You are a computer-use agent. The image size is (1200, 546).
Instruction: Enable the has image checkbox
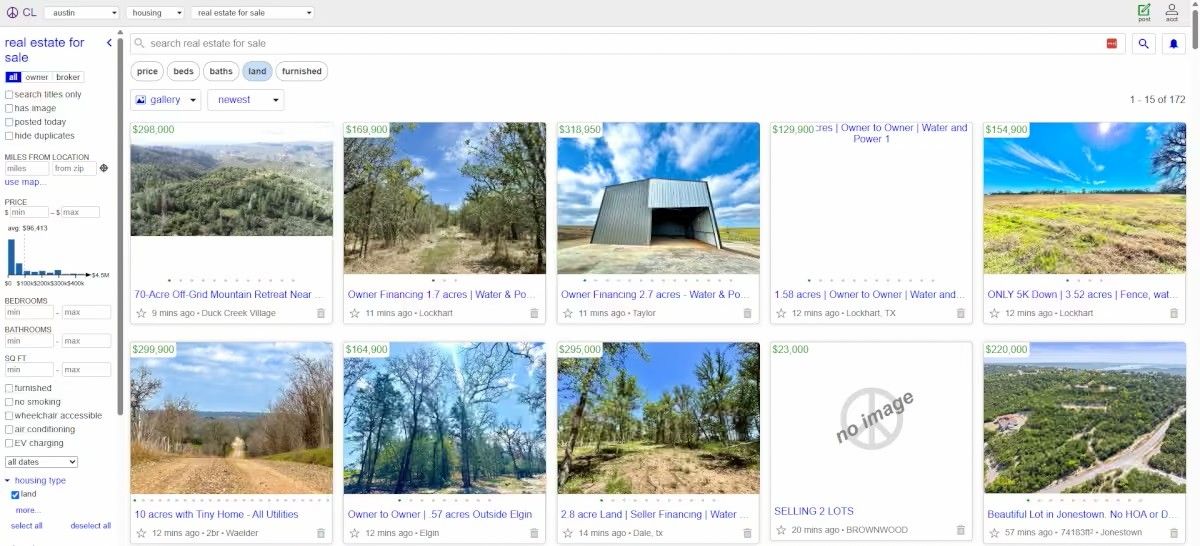pos(9,108)
